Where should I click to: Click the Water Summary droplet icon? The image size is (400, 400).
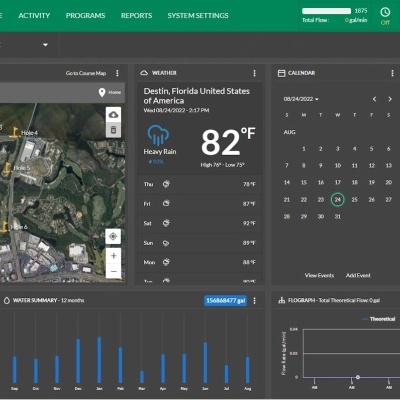[6, 300]
